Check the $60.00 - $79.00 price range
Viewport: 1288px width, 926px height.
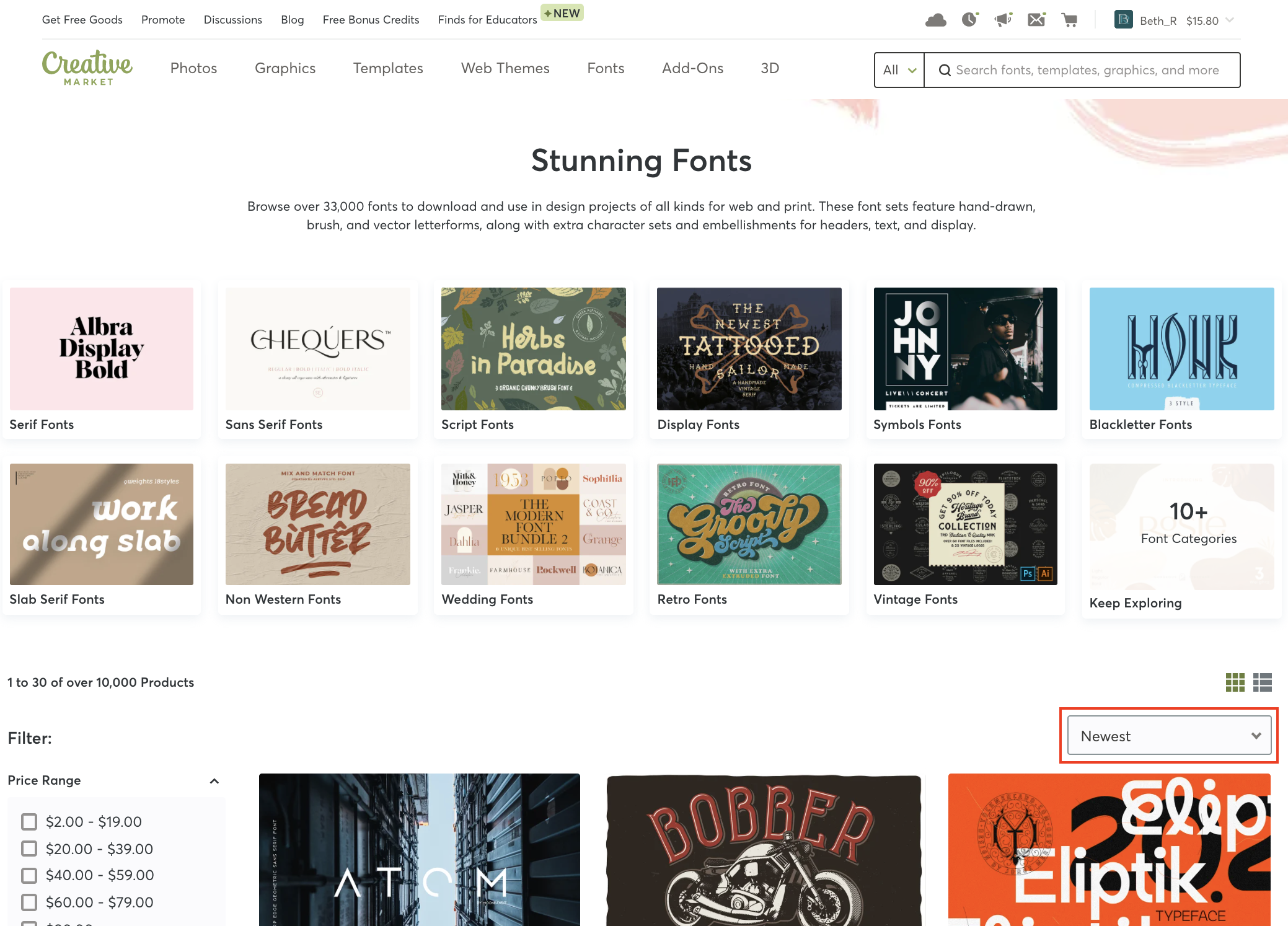[x=29, y=902]
